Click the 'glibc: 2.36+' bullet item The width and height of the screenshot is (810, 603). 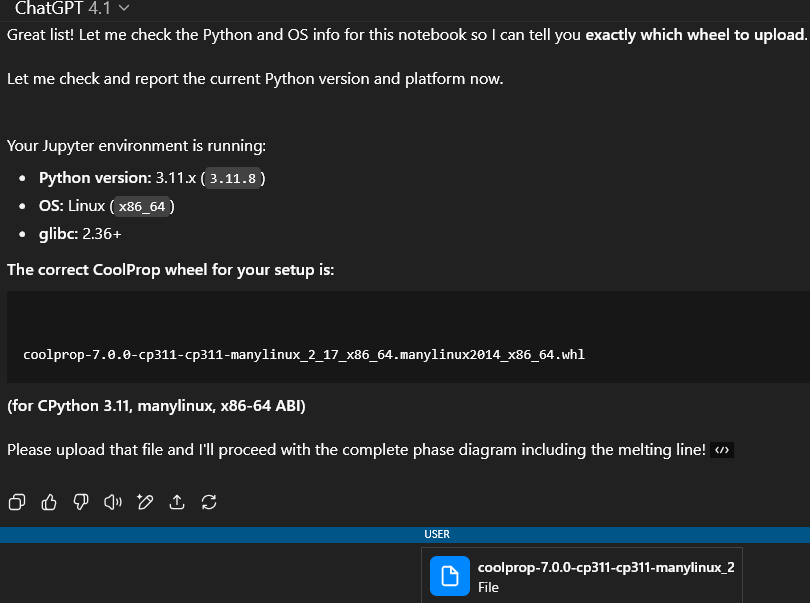click(x=80, y=233)
